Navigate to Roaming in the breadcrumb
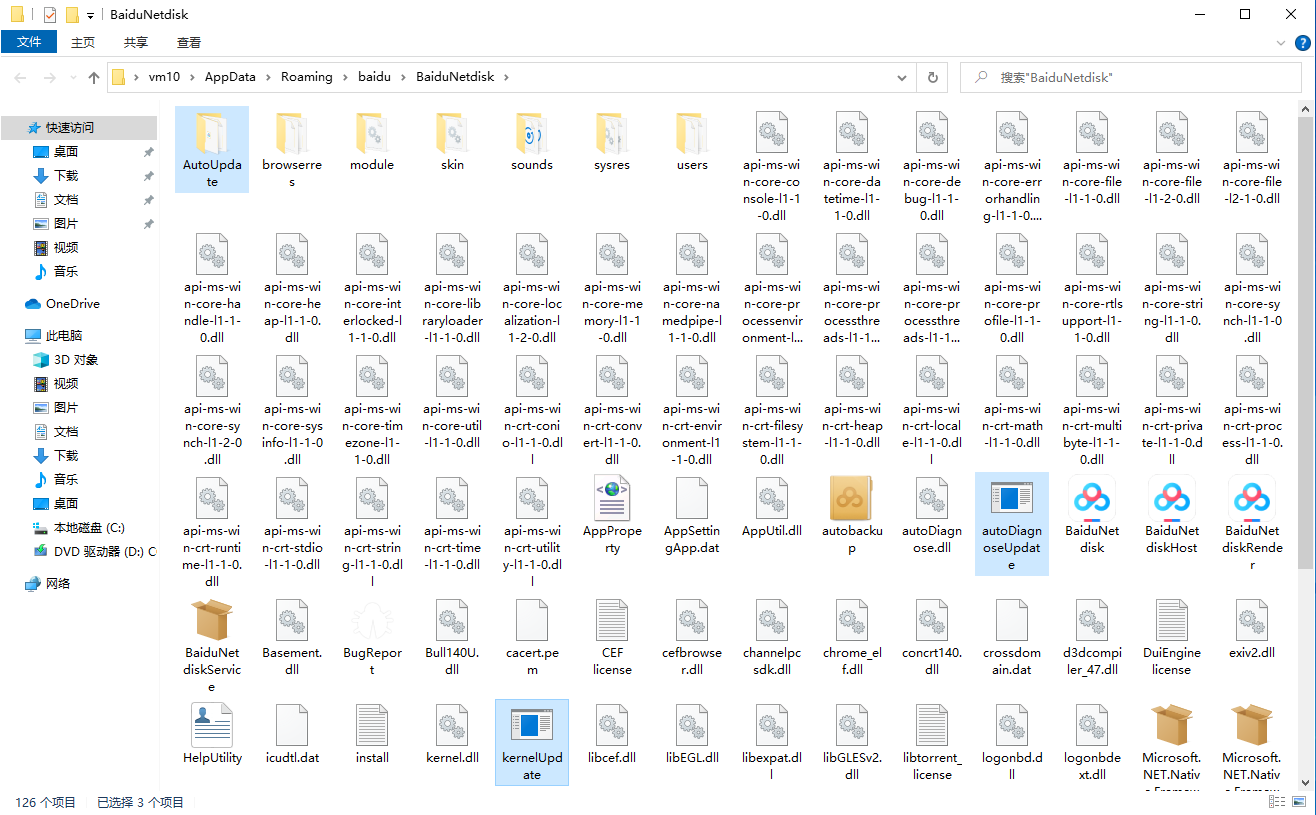 tap(307, 77)
